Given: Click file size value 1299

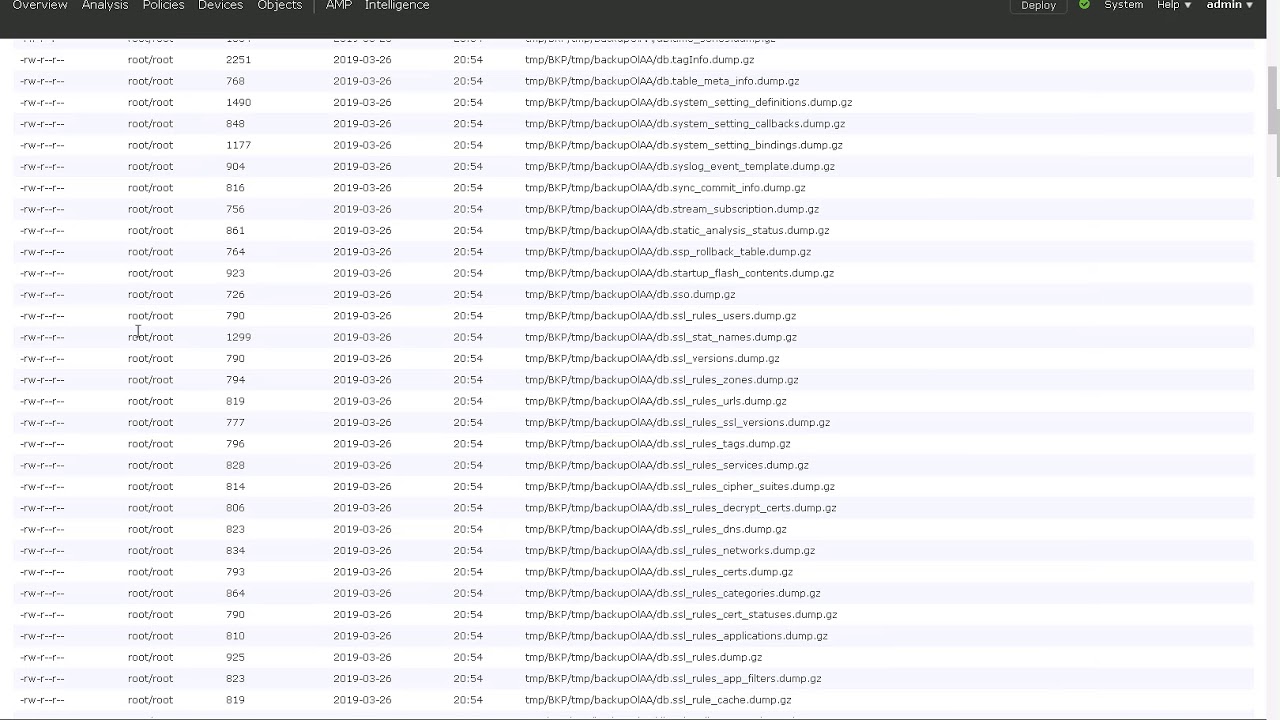Looking at the screenshot, I should 238,337.
